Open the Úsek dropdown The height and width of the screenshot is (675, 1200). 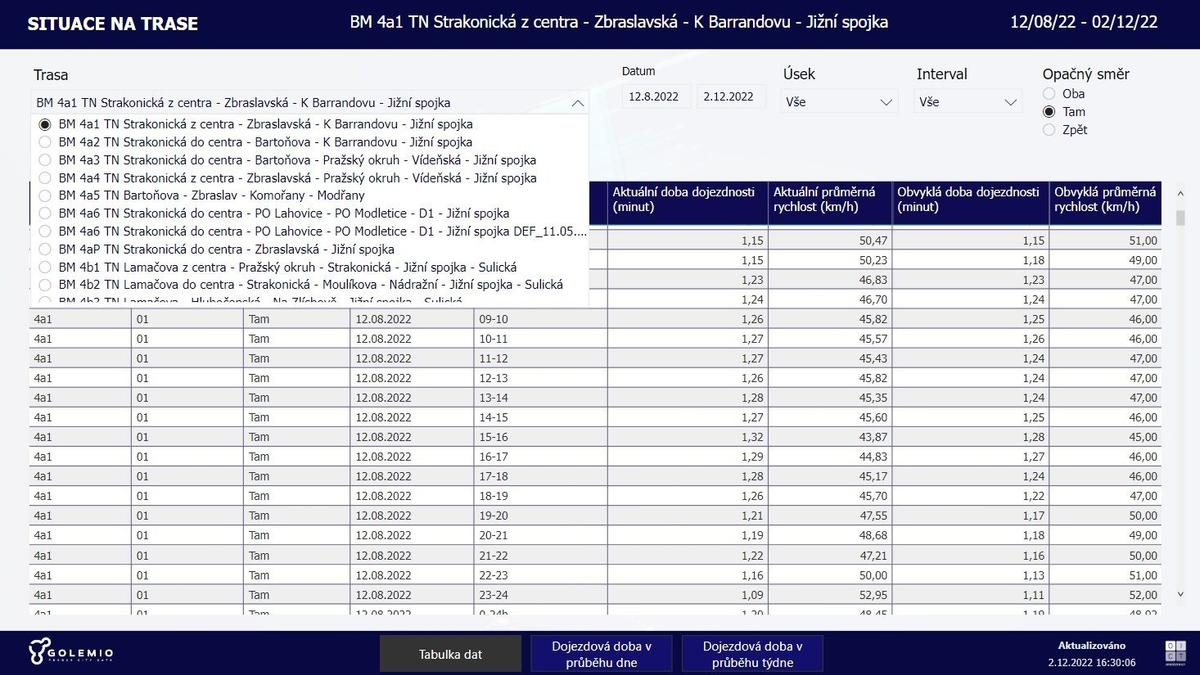point(840,102)
